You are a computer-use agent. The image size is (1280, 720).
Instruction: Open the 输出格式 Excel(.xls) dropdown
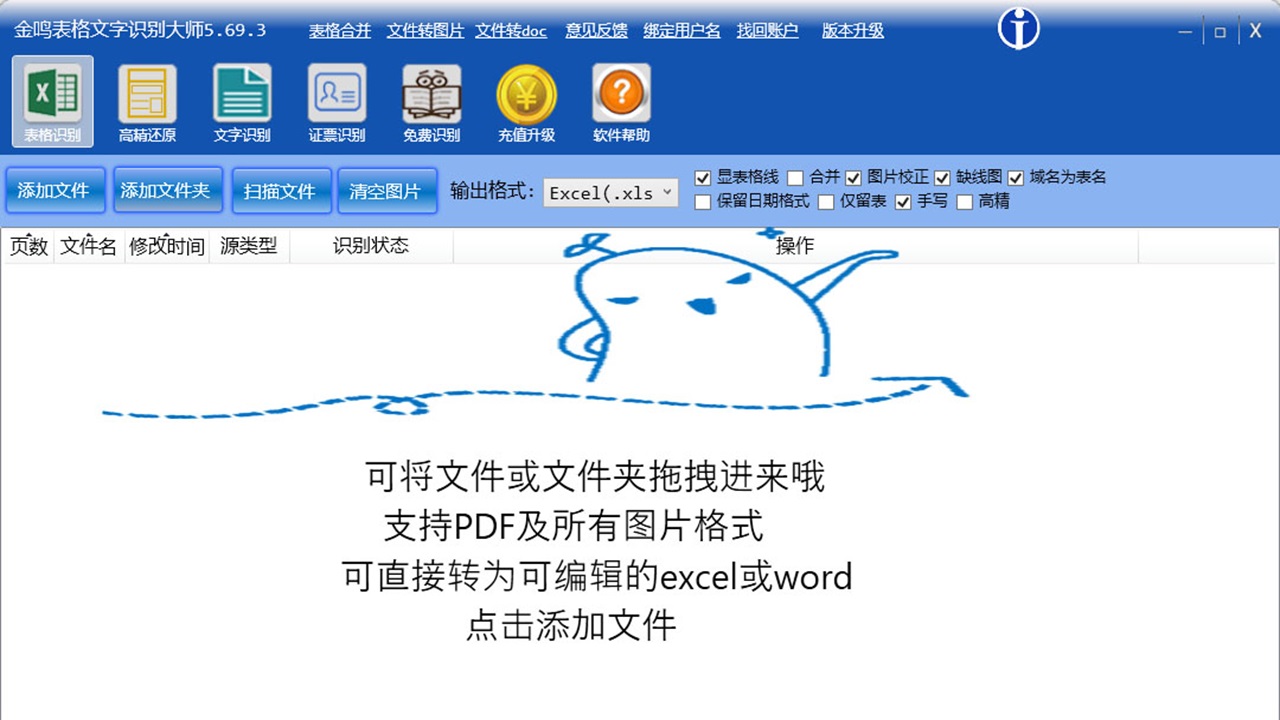pos(610,193)
